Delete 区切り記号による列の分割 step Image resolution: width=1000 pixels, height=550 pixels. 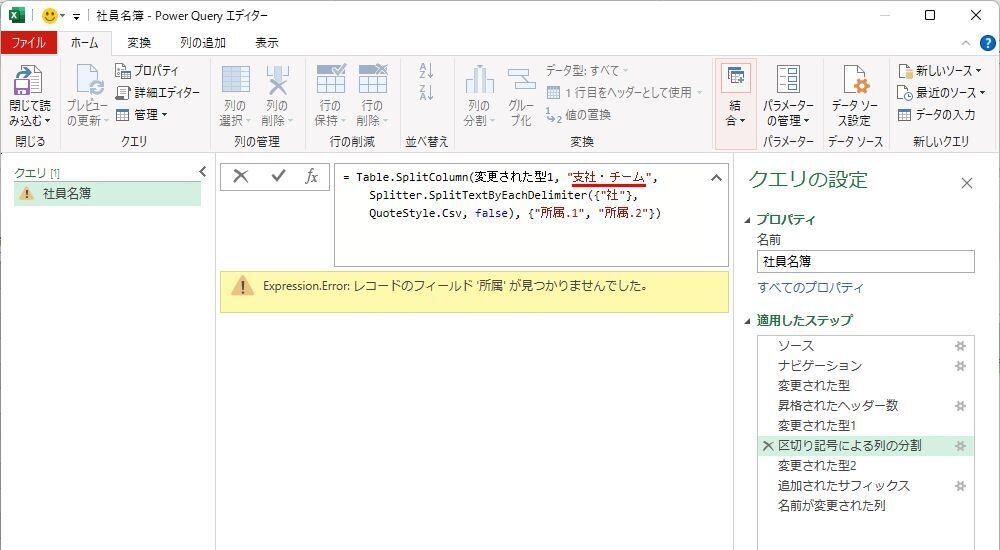coord(768,445)
